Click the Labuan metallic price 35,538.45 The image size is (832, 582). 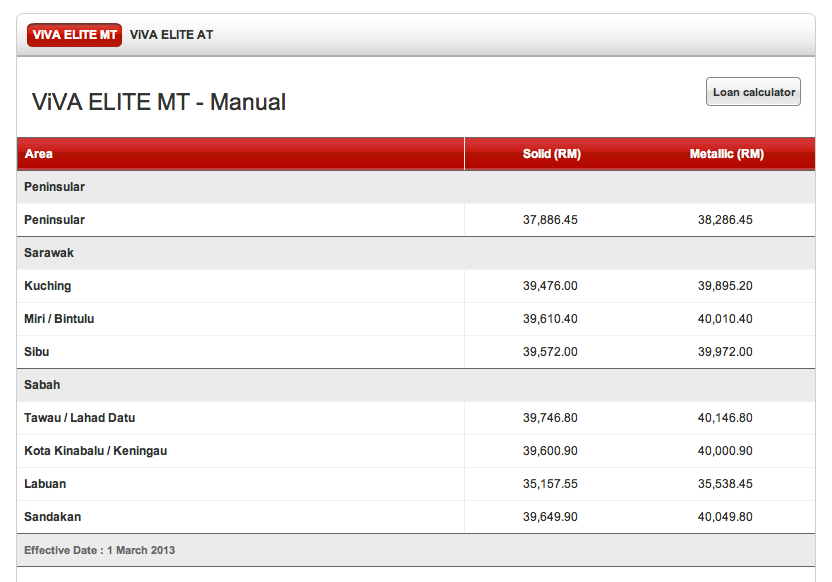pyautogui.click(x=725, y=484)
